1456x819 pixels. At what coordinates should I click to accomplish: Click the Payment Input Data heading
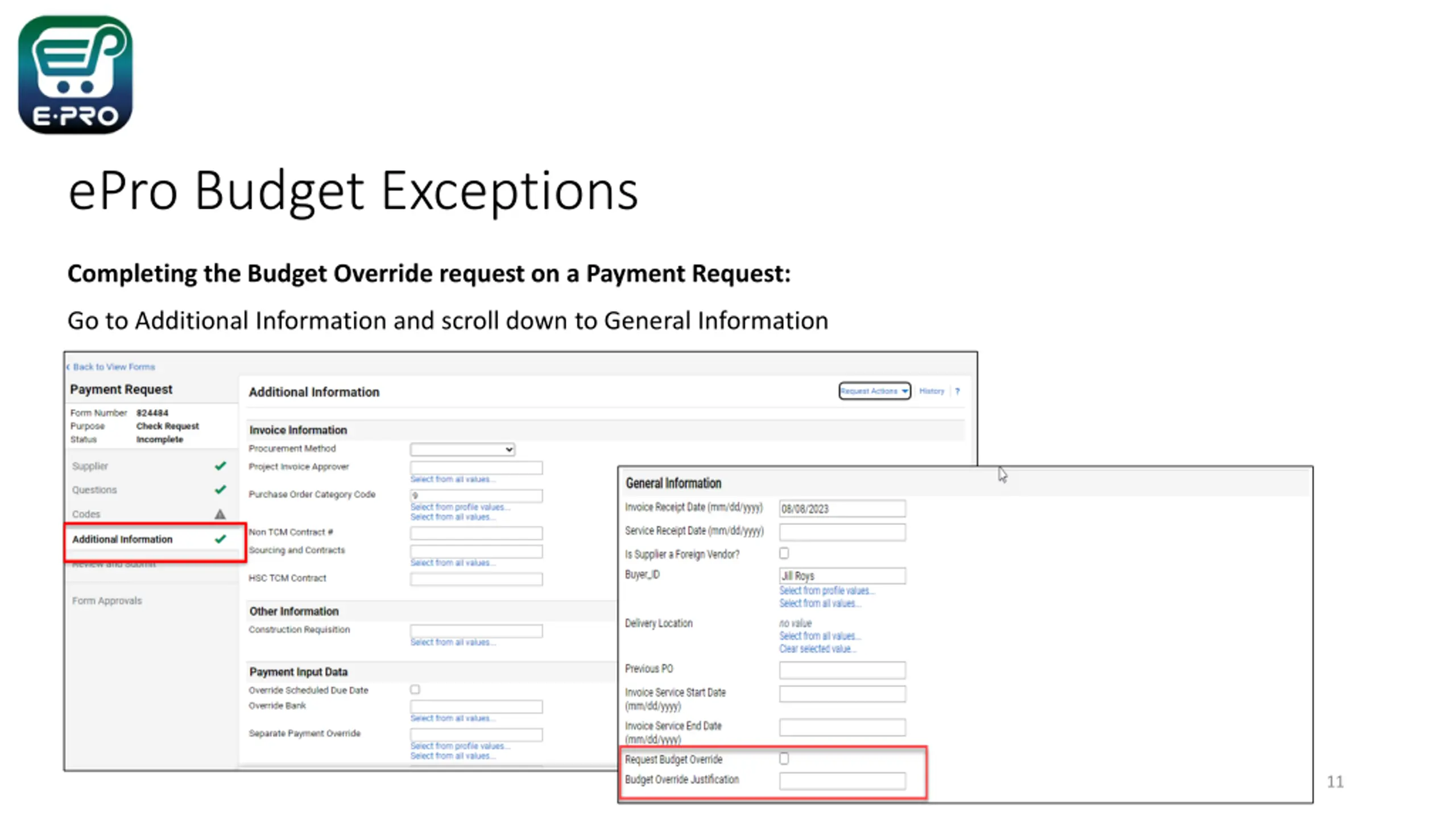click(299, 672)
